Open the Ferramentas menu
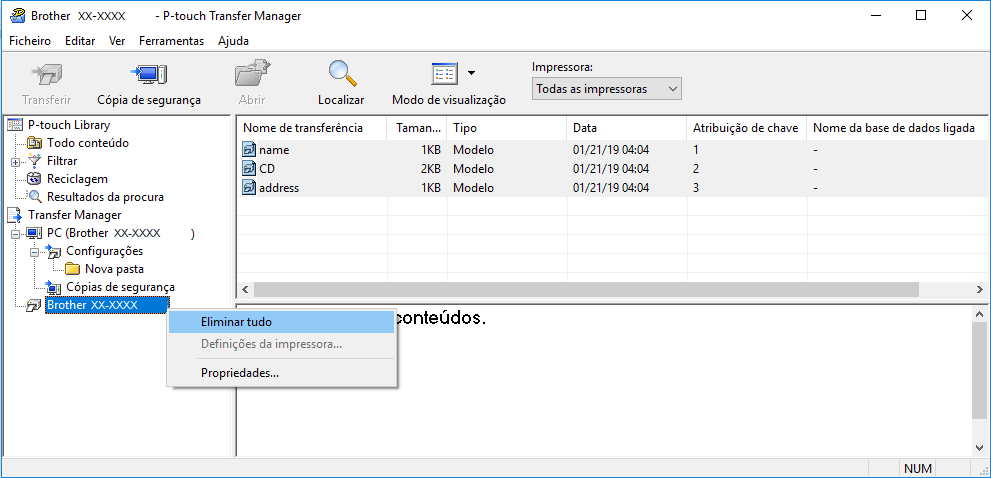 [x=171, y=41]
